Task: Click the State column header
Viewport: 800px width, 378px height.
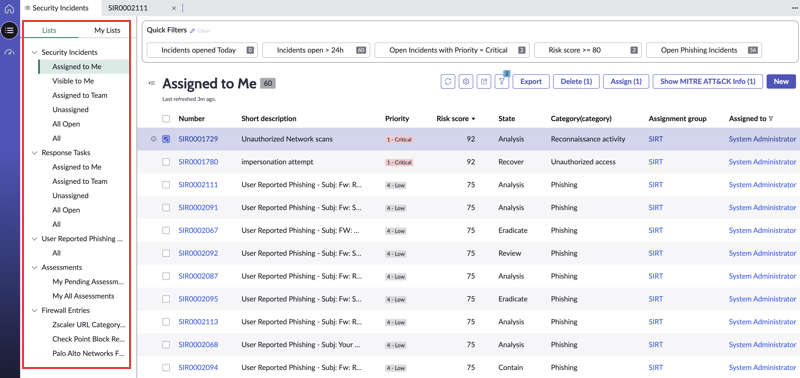Action: click(507, 118)
